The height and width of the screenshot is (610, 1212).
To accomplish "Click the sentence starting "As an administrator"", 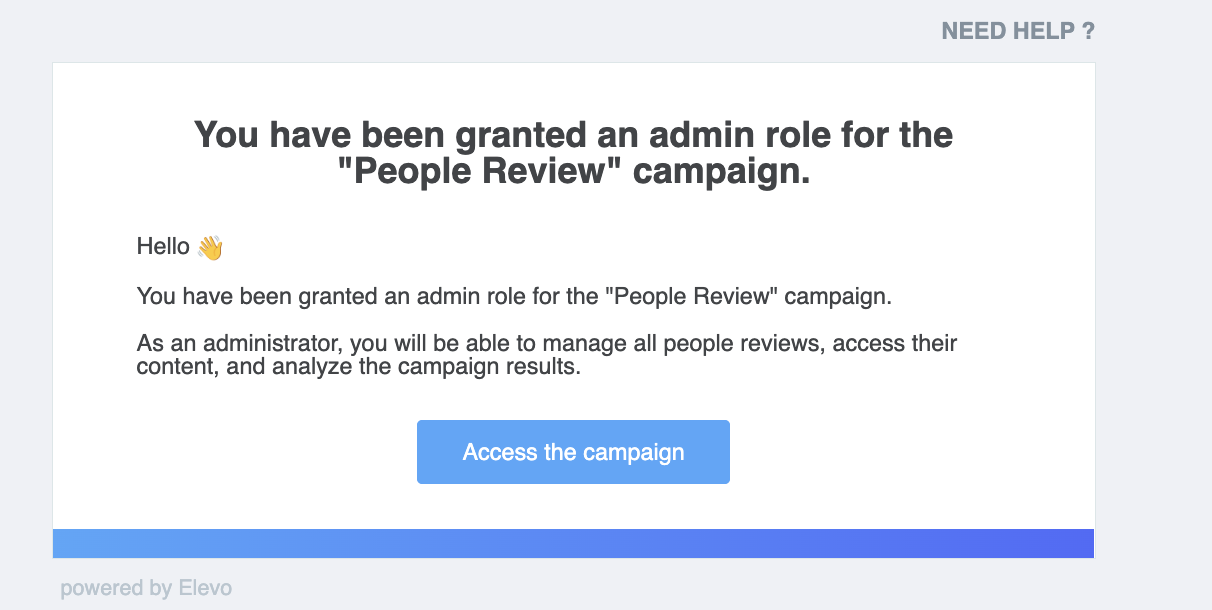I will coord(547,356).
